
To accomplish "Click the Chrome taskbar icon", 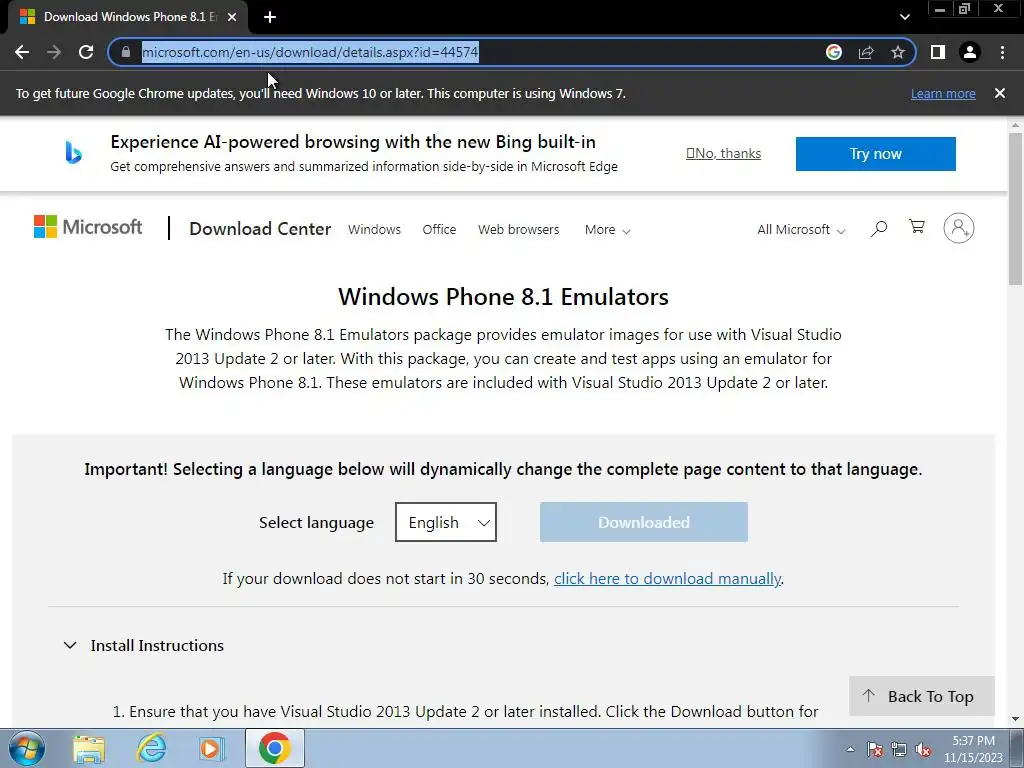I will [x=275, y=748].
